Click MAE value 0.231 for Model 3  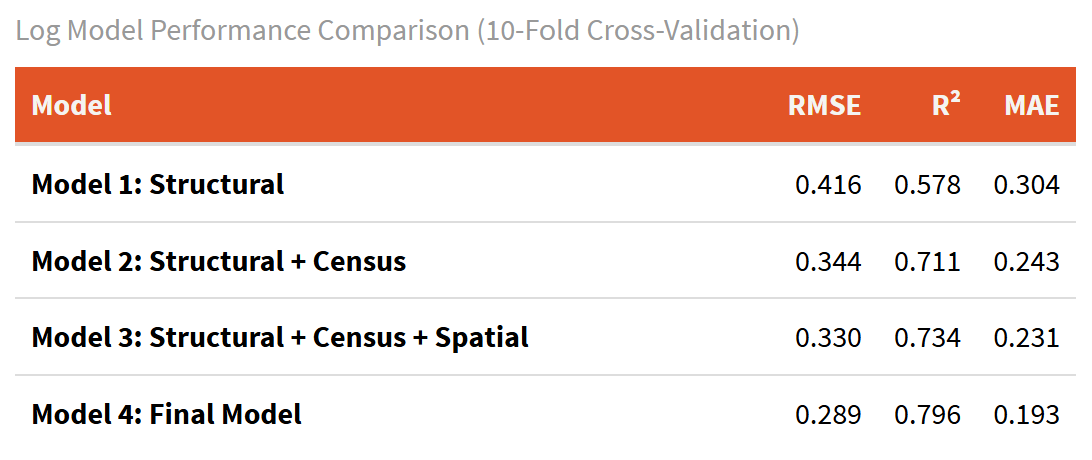tap(1026, 338)
